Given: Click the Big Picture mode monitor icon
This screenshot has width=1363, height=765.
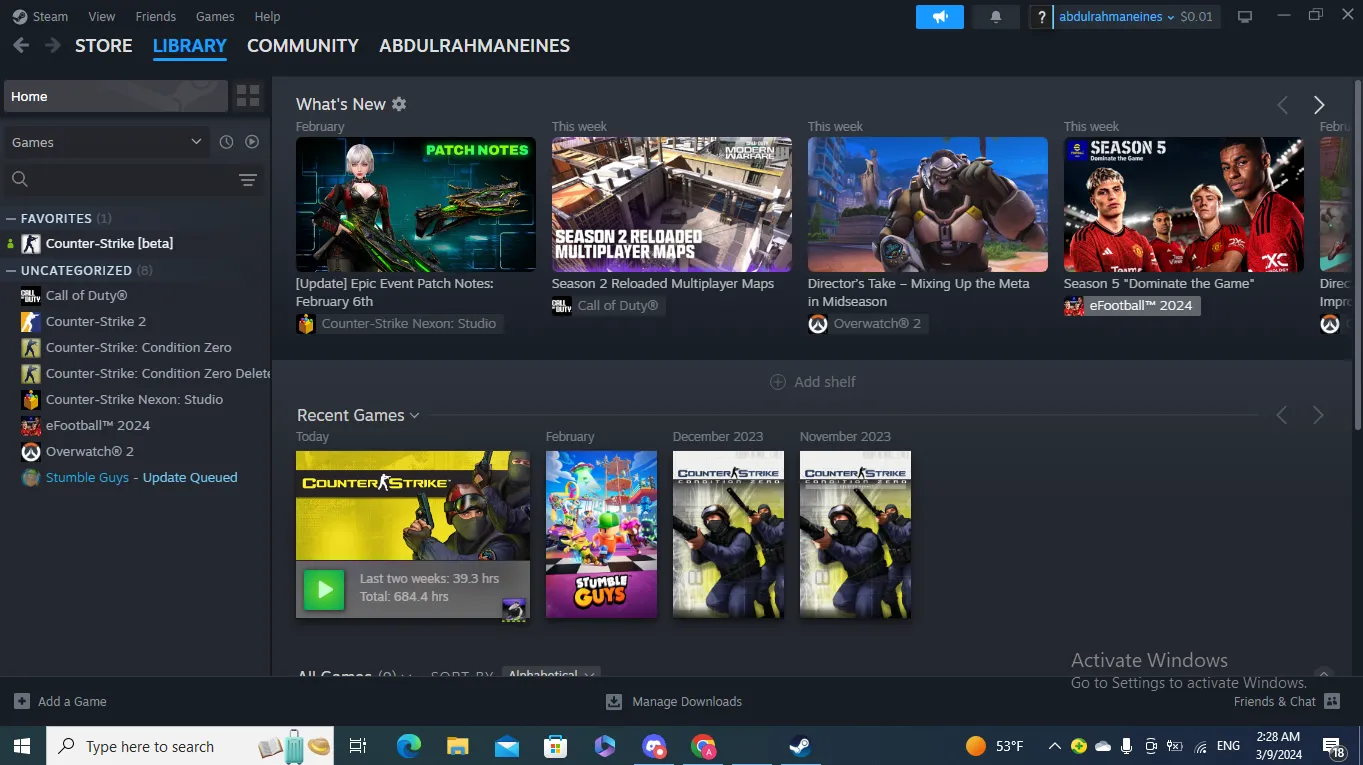Looking at the screenshot, I should pos(1245,17).
